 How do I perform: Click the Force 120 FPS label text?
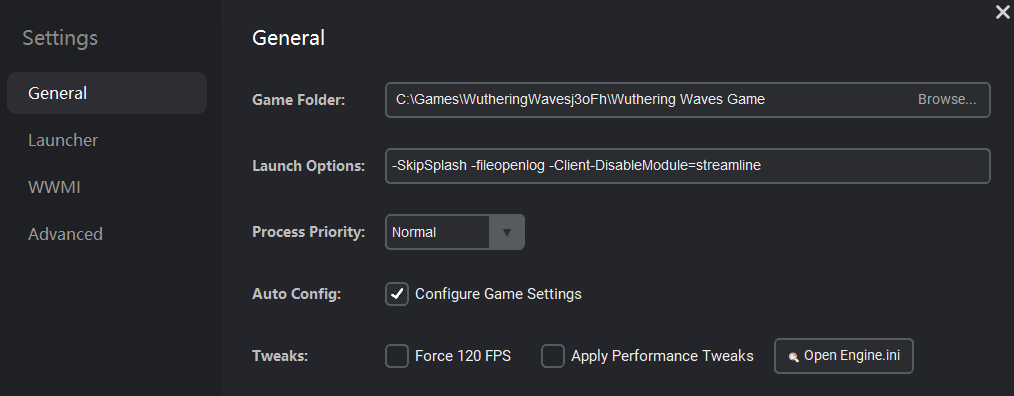(463, 356)
